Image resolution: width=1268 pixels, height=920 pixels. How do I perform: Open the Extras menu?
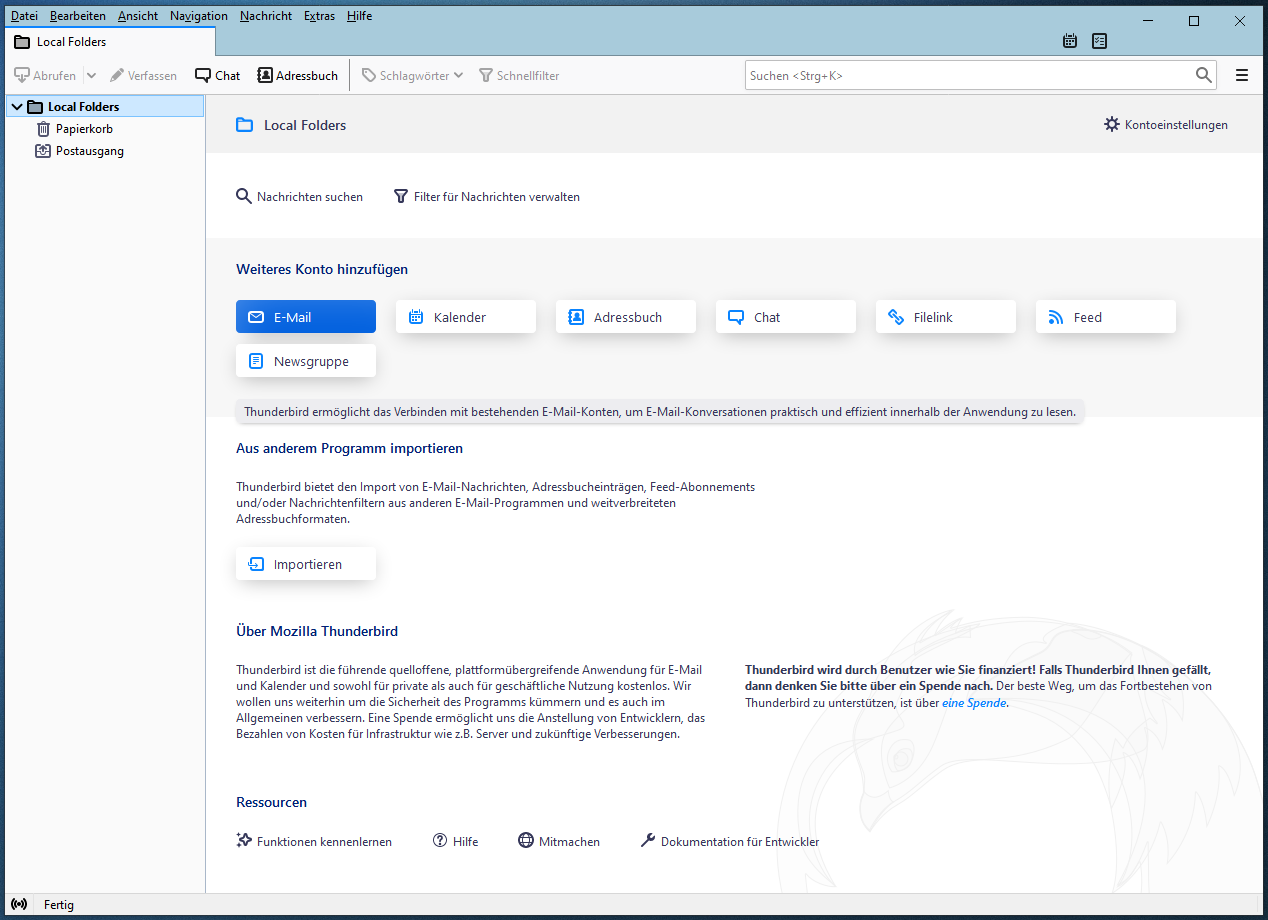point(319,16)
